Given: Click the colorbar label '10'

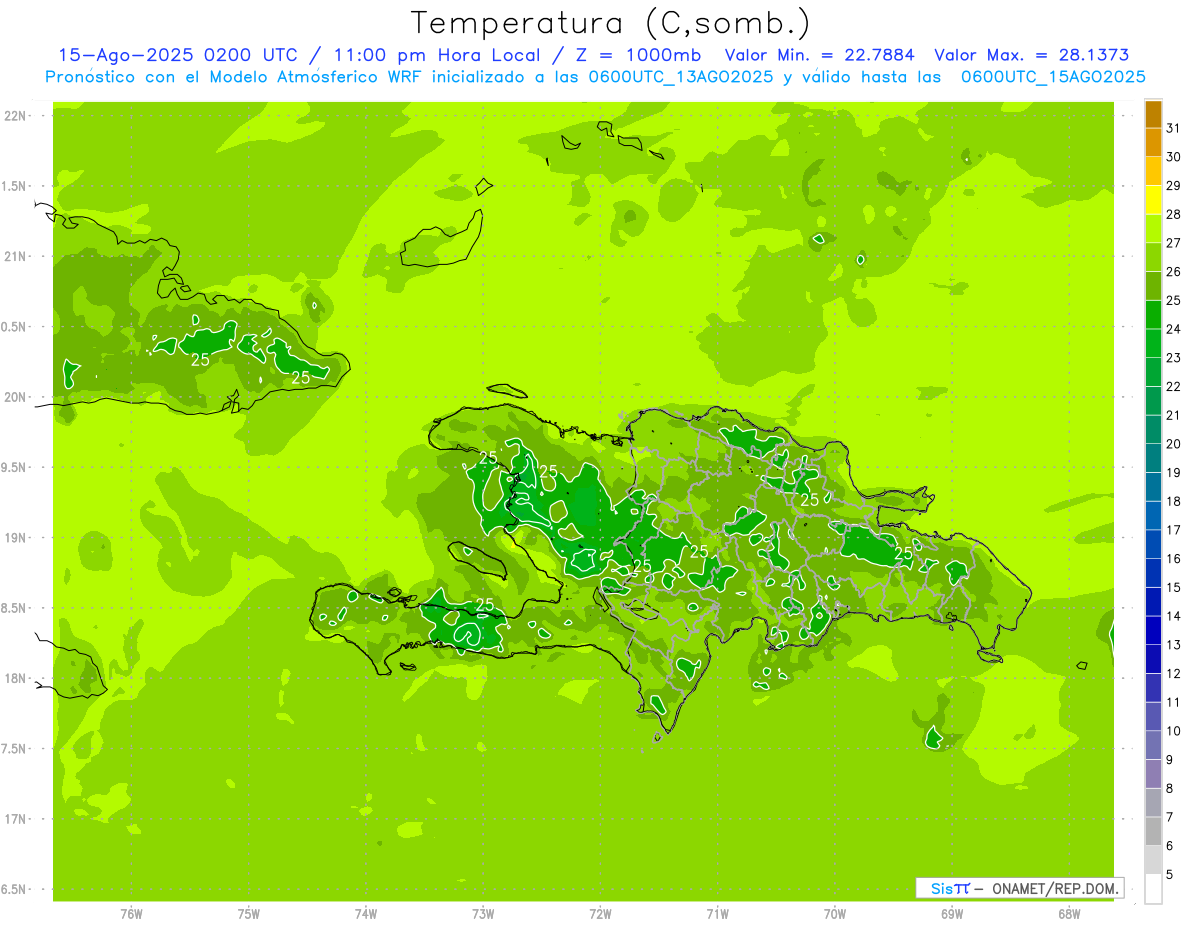Looking at the screenshot, I should (x=1174, y=731).
